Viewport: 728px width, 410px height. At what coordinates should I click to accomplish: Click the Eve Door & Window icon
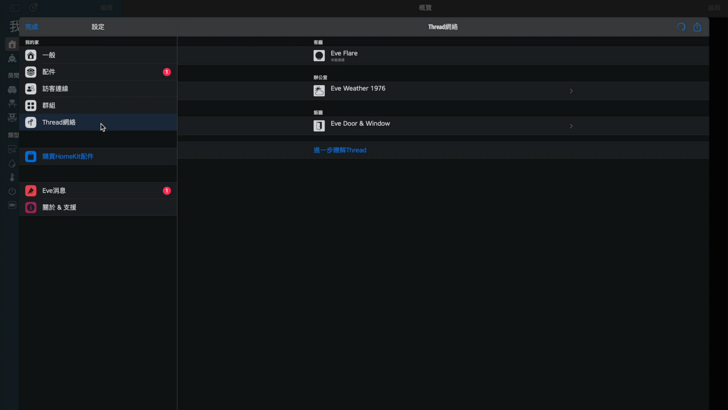[319, 126]
